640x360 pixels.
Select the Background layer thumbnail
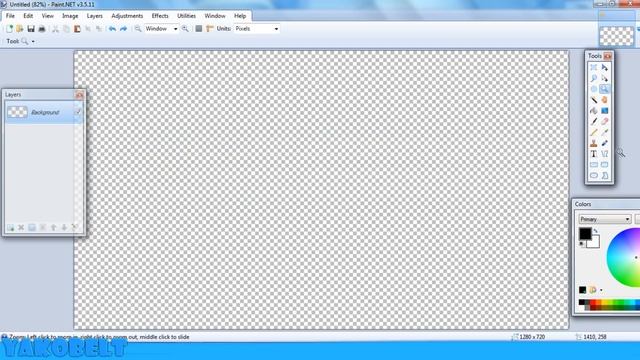click(x=17, y=112)
